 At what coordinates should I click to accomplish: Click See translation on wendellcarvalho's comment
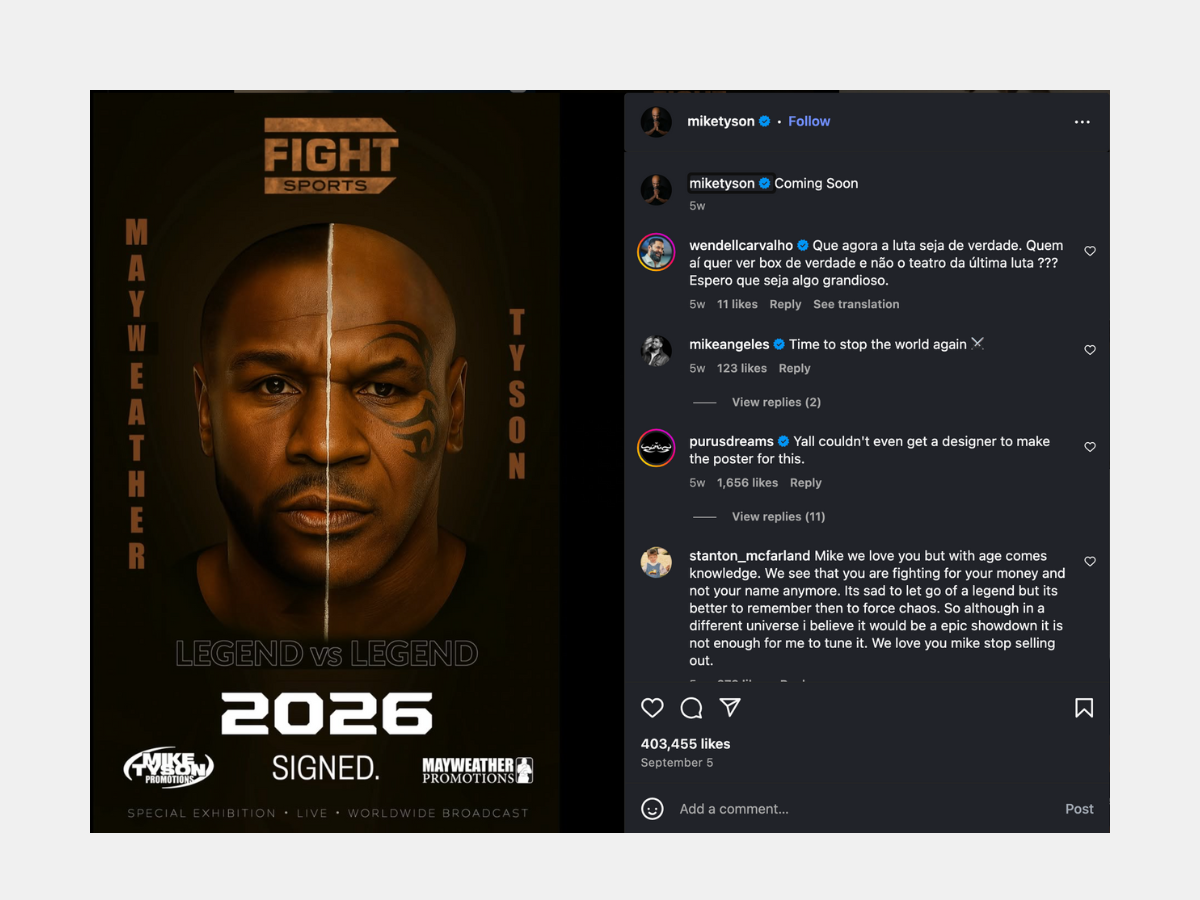(856, 304)
